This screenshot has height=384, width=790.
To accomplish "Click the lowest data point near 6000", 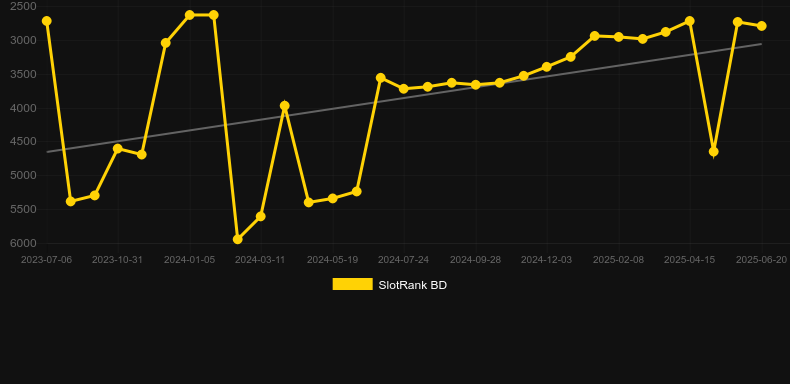I will point(238,239).
